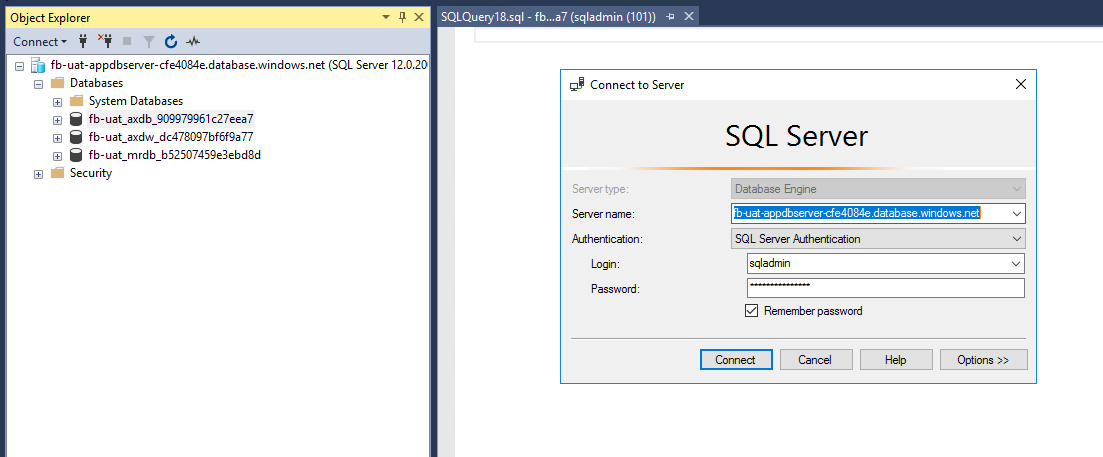Expand the fb-uat_mrdb database node
The height and width of the screenshot is (457, 1103).
pyautogui.click(x=58, y=155)
